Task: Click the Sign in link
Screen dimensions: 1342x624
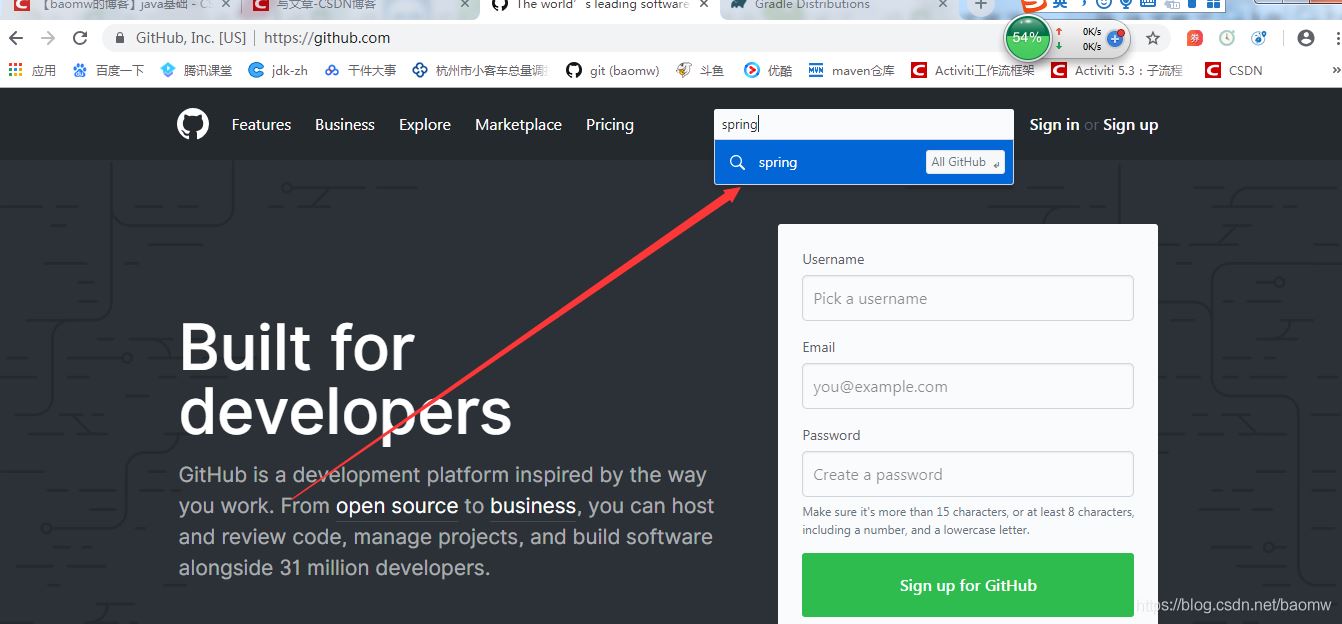Action: tap(1054, 125)
